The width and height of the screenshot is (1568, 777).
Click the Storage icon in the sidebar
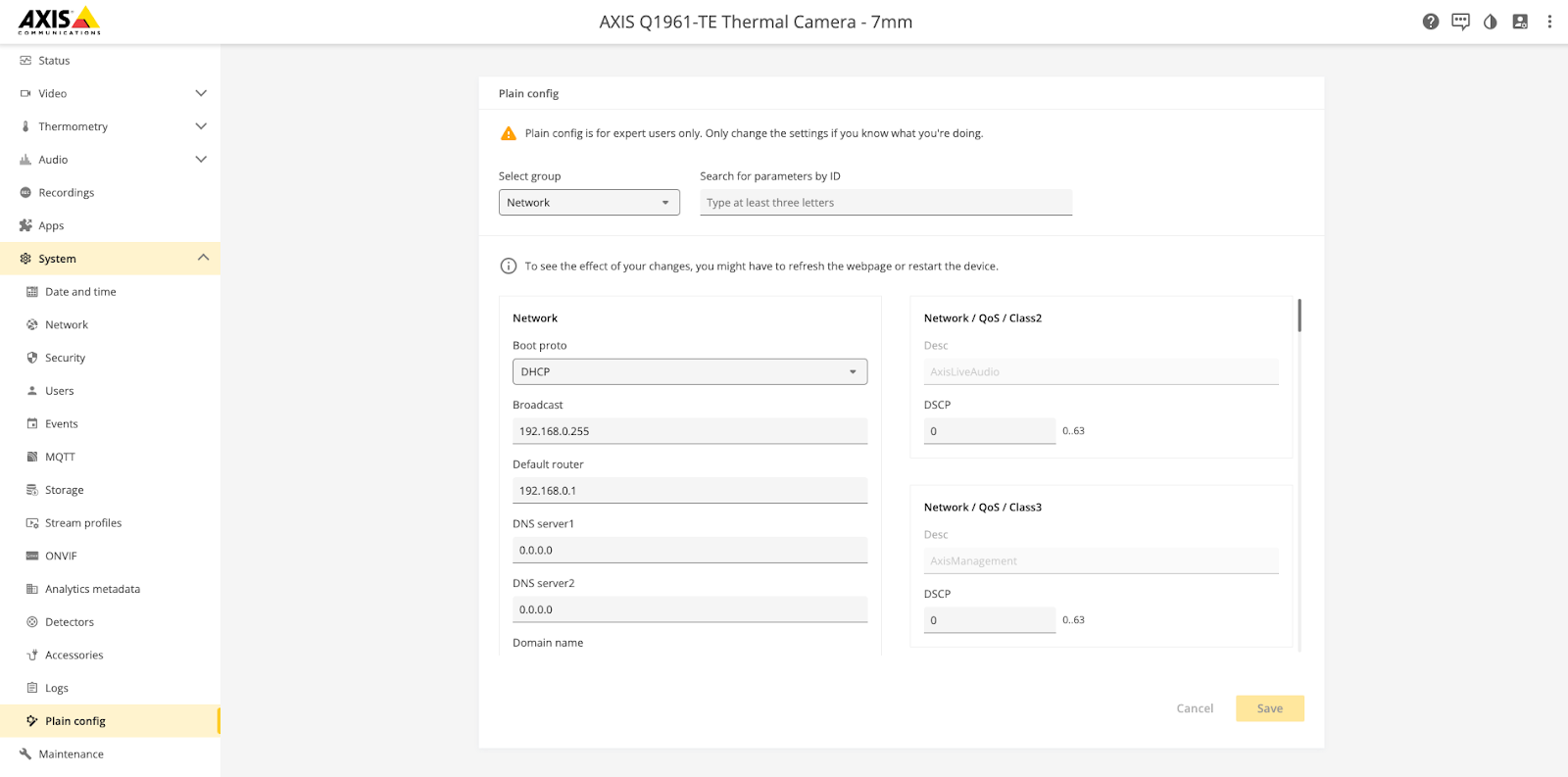click(x=32, y=490)
